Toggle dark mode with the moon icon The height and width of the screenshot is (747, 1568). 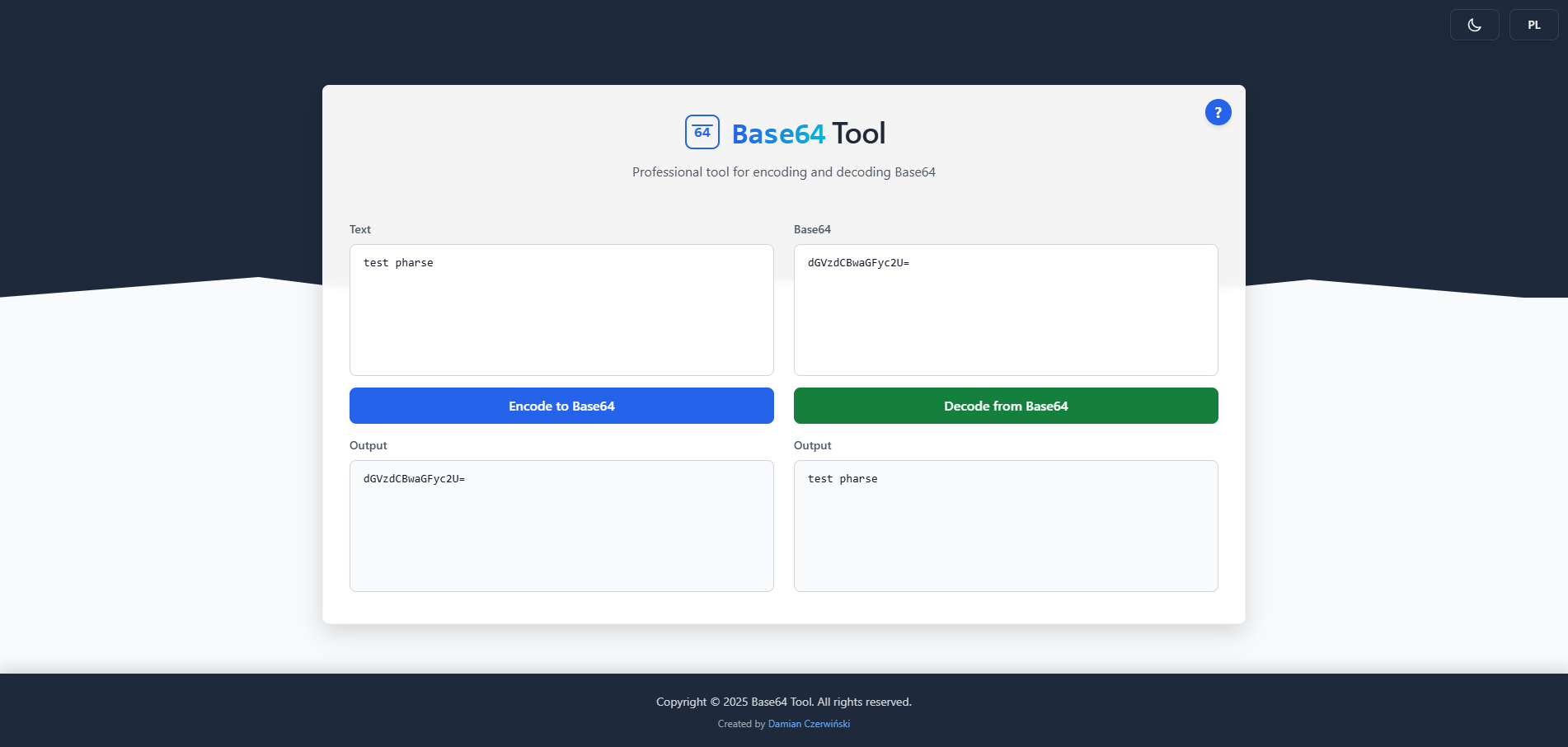[1474, 25]
